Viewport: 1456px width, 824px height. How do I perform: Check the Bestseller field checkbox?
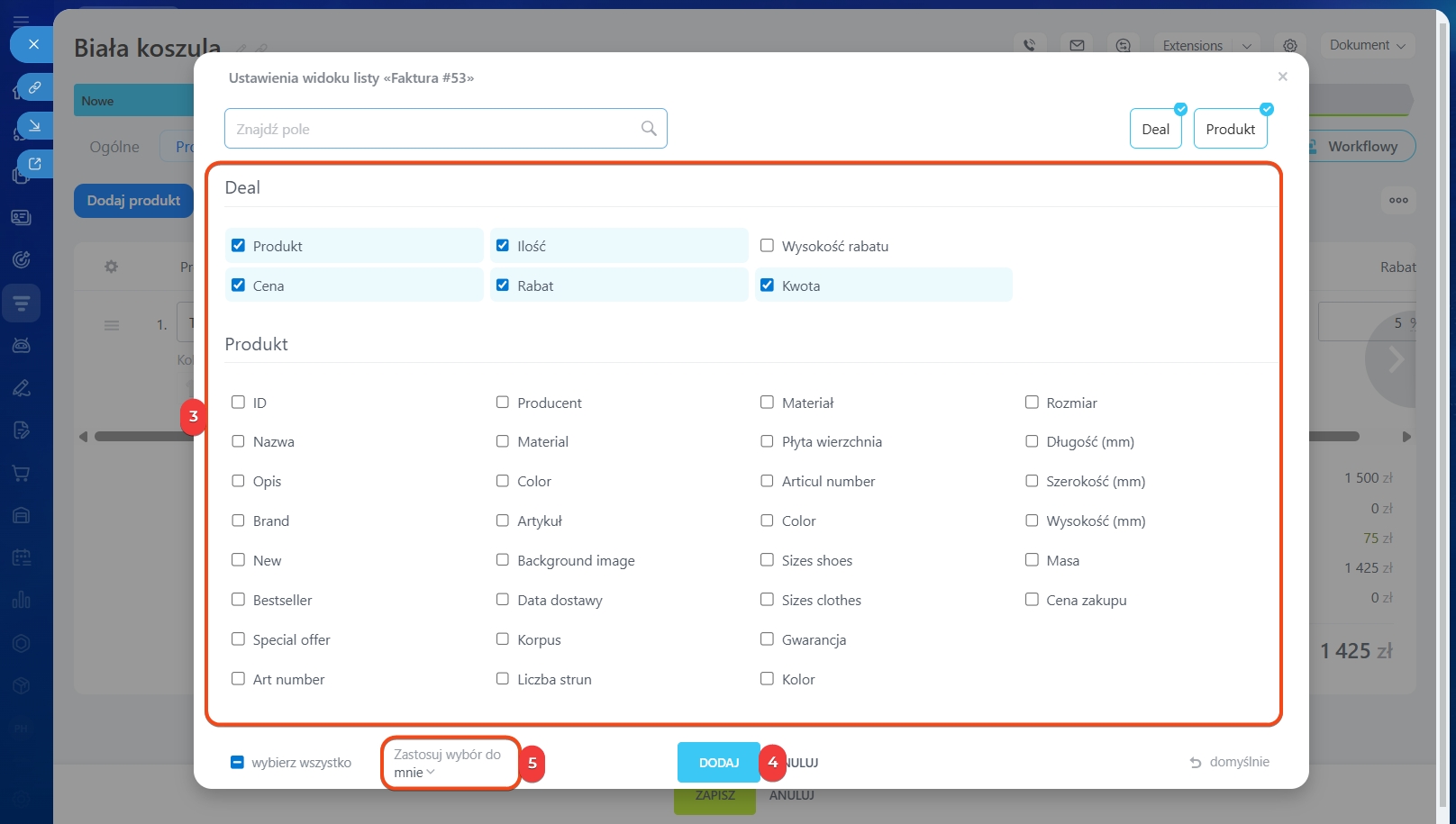[238, 600]
